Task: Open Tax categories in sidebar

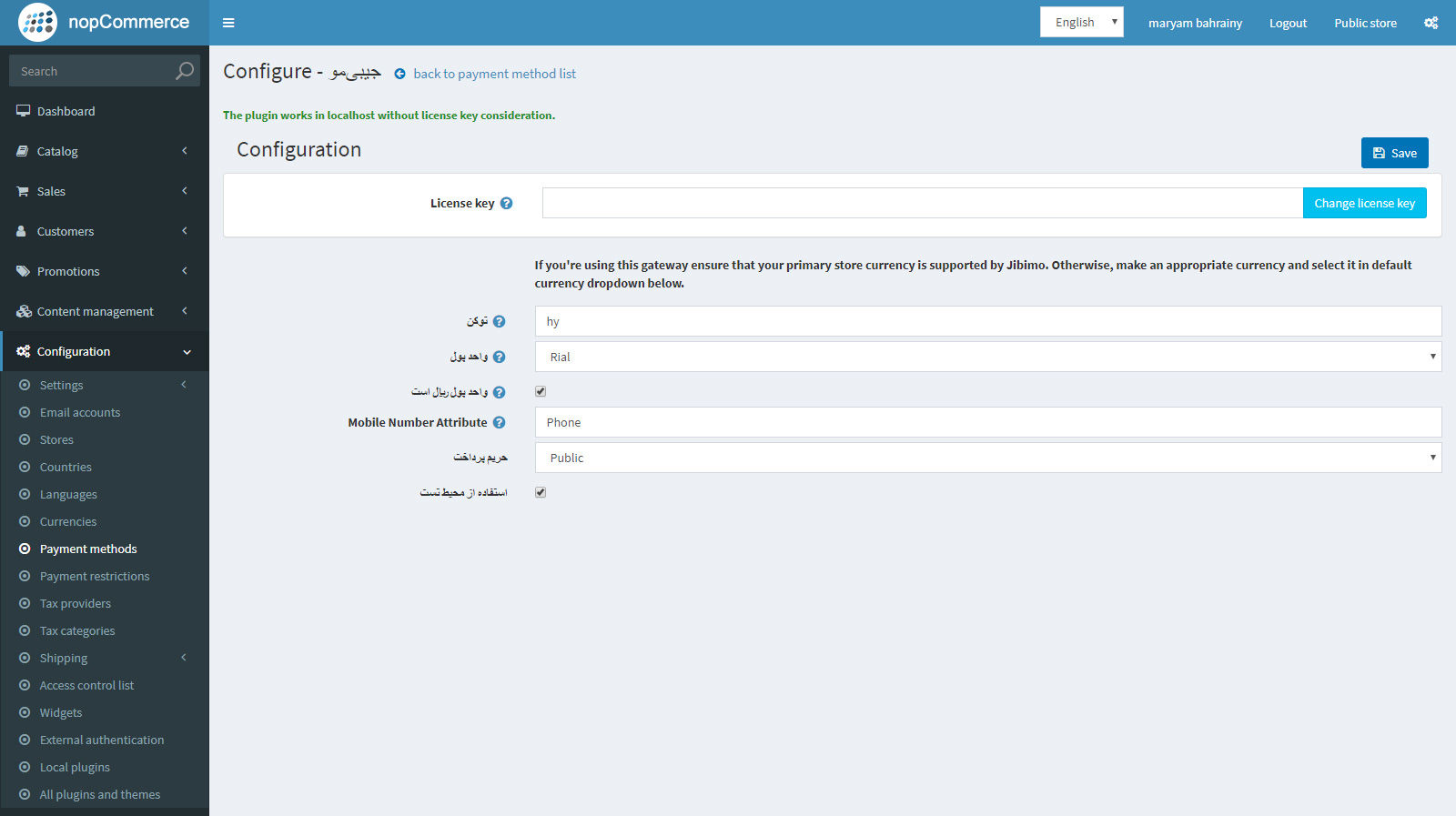Action: pos(77,630)
